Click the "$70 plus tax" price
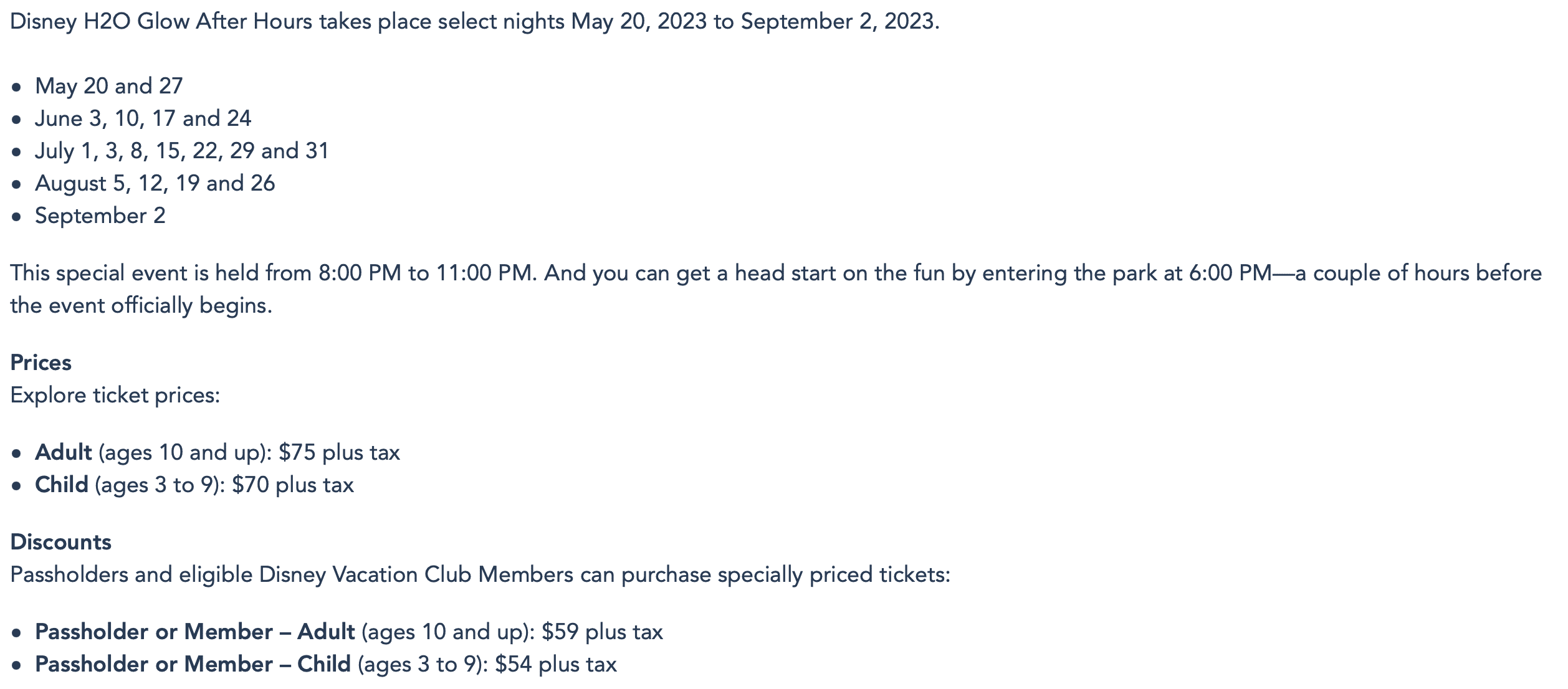The image size is (1568, 689). pyautogui.click(x=293, y=485)
